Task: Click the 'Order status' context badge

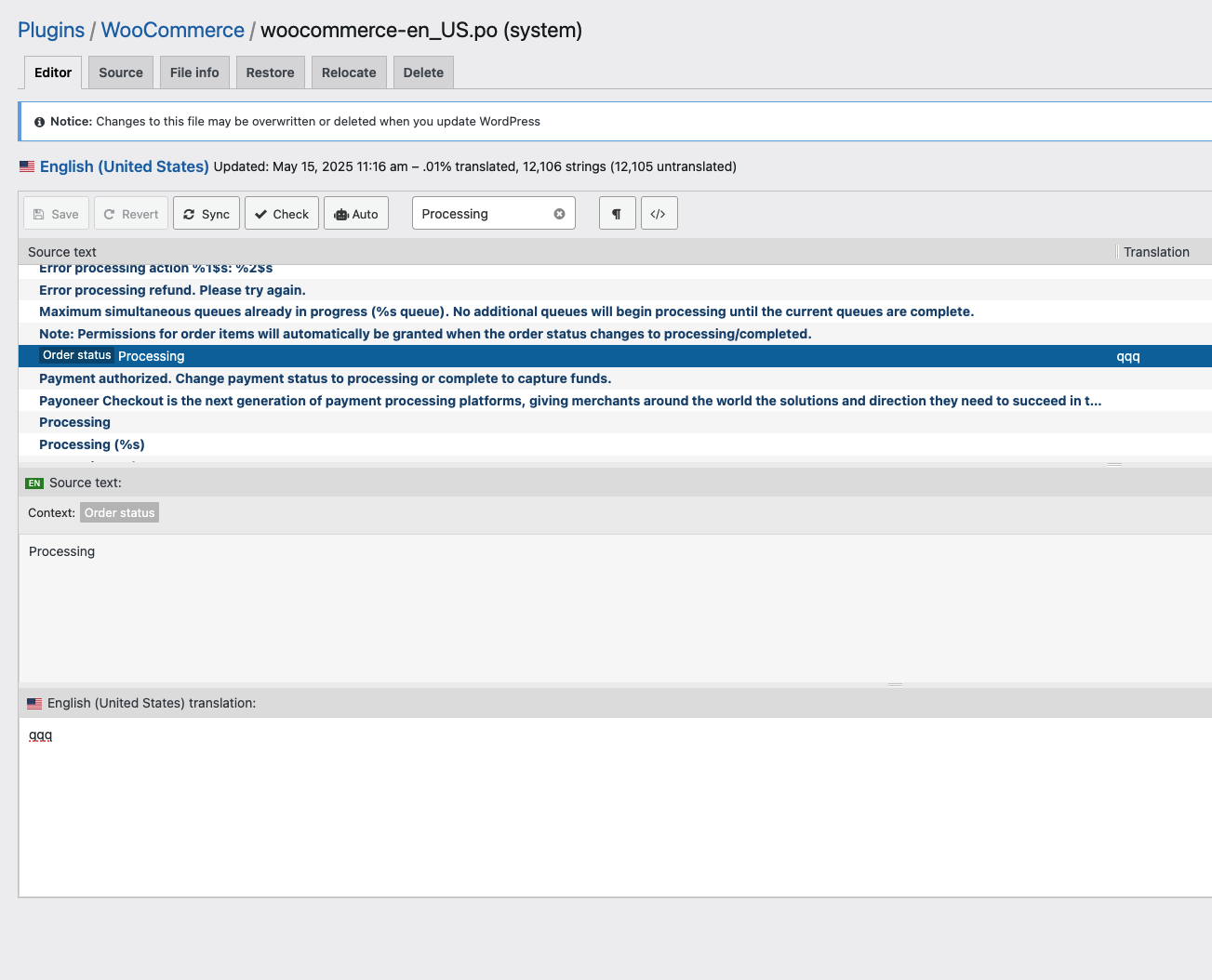Action: pos(119,512)
